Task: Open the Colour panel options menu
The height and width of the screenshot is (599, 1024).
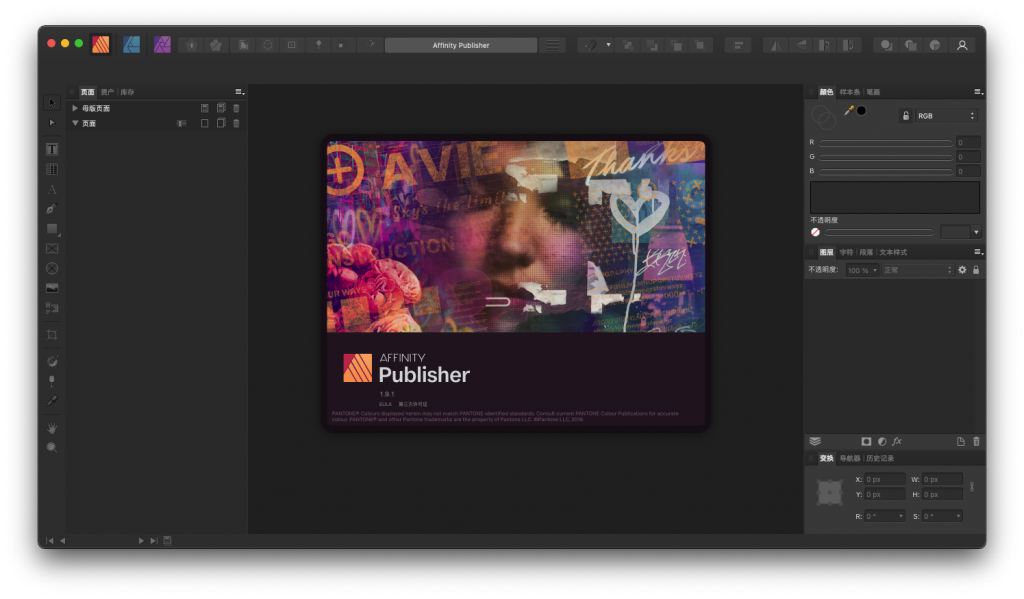Action: (978, 92)
